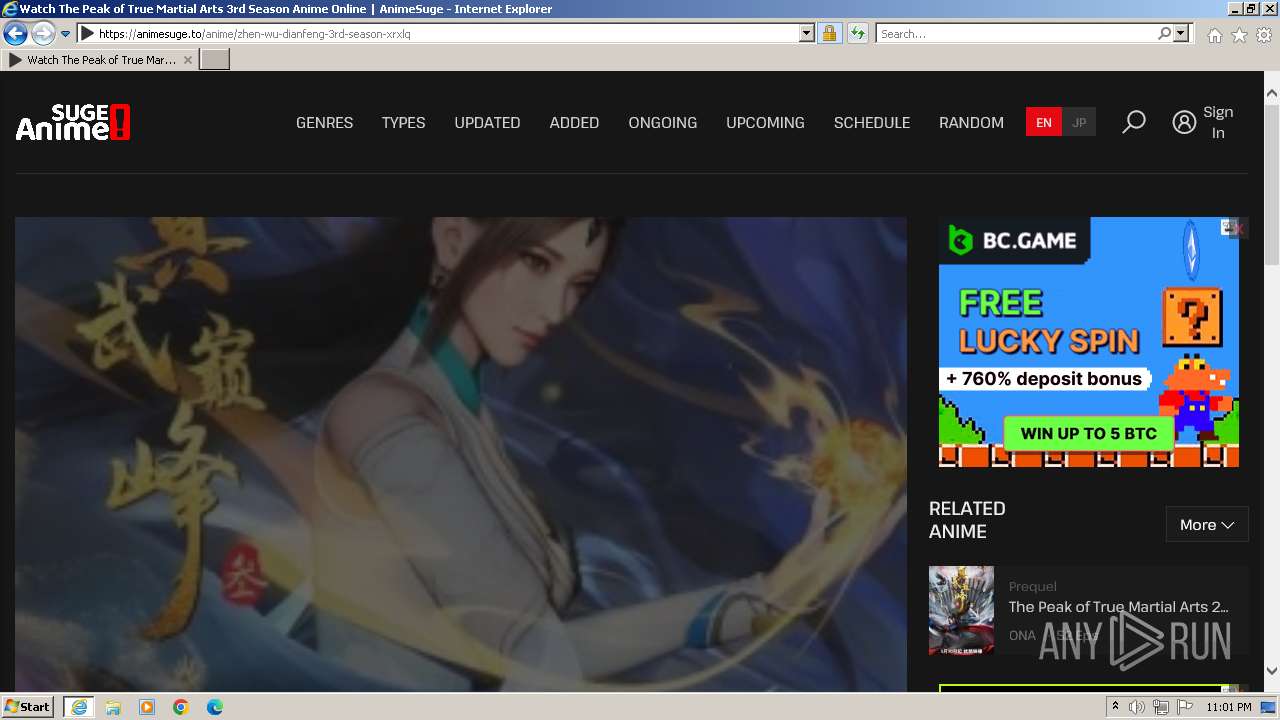Click the BC.GAME Free Lucky Spin ad
This screenshot has height=720, width=1280.
coord(1089,342)
